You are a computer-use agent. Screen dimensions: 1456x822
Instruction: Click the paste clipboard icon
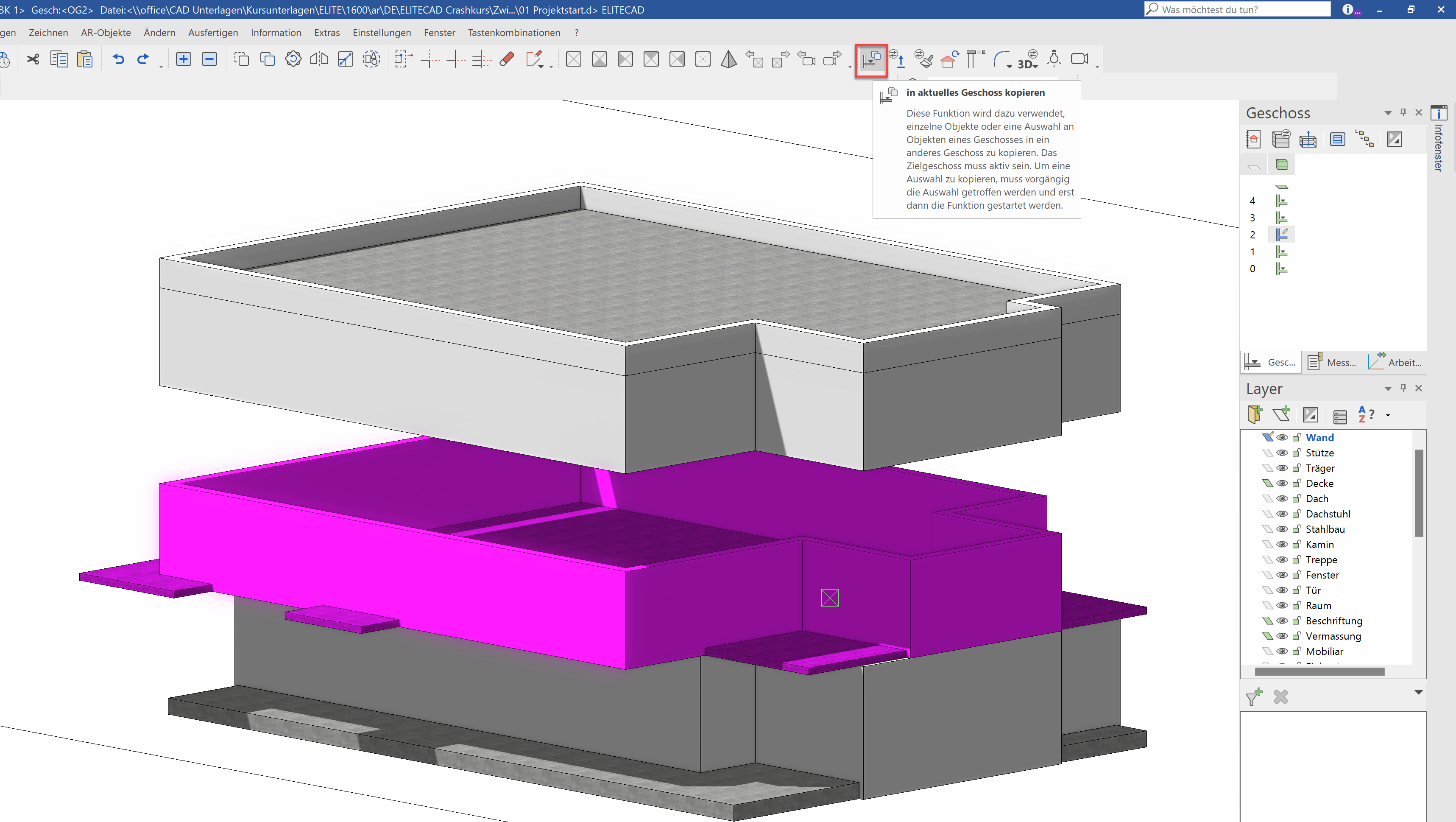point(85,59)
